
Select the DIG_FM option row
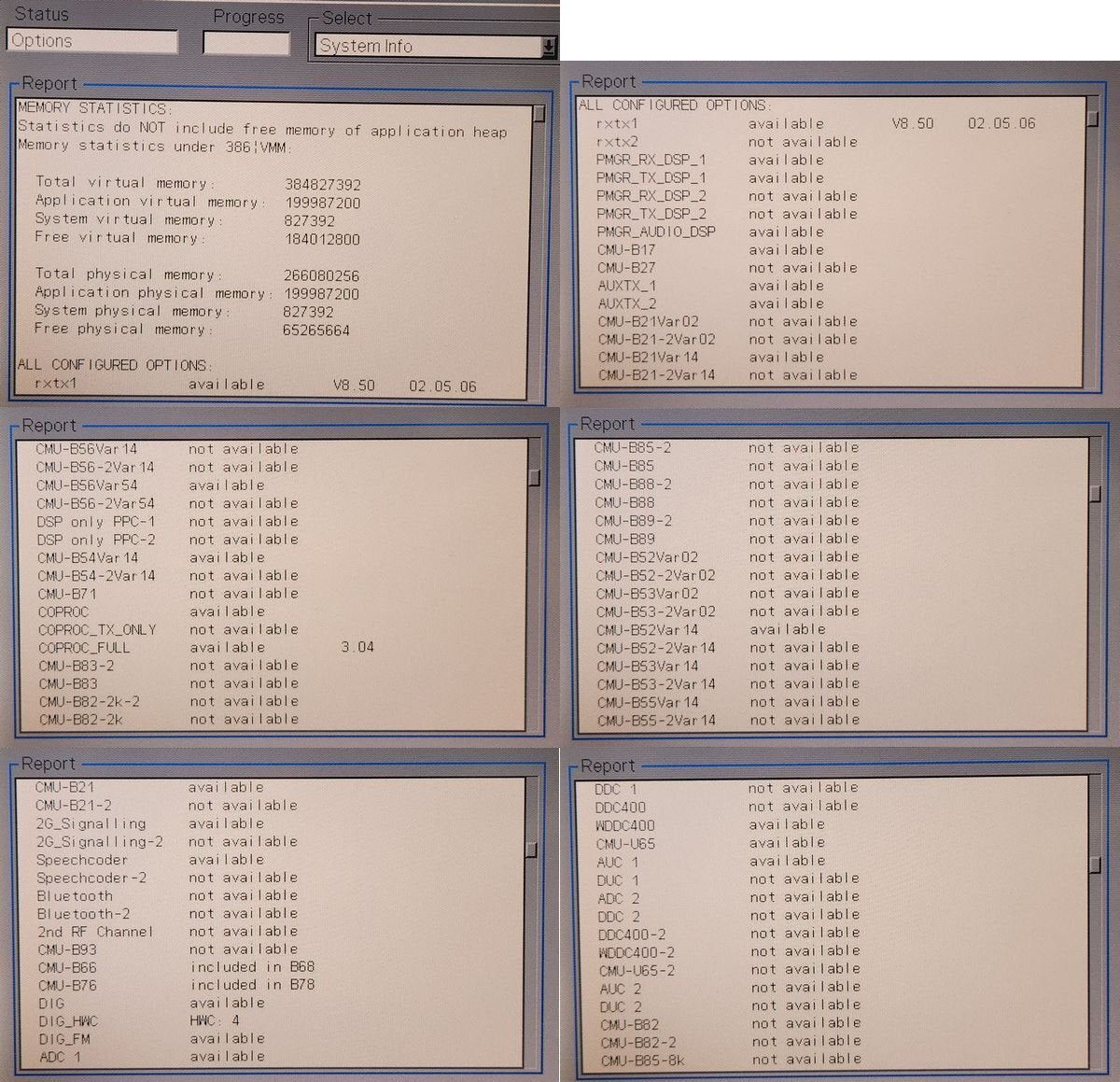click(151, 1039)
